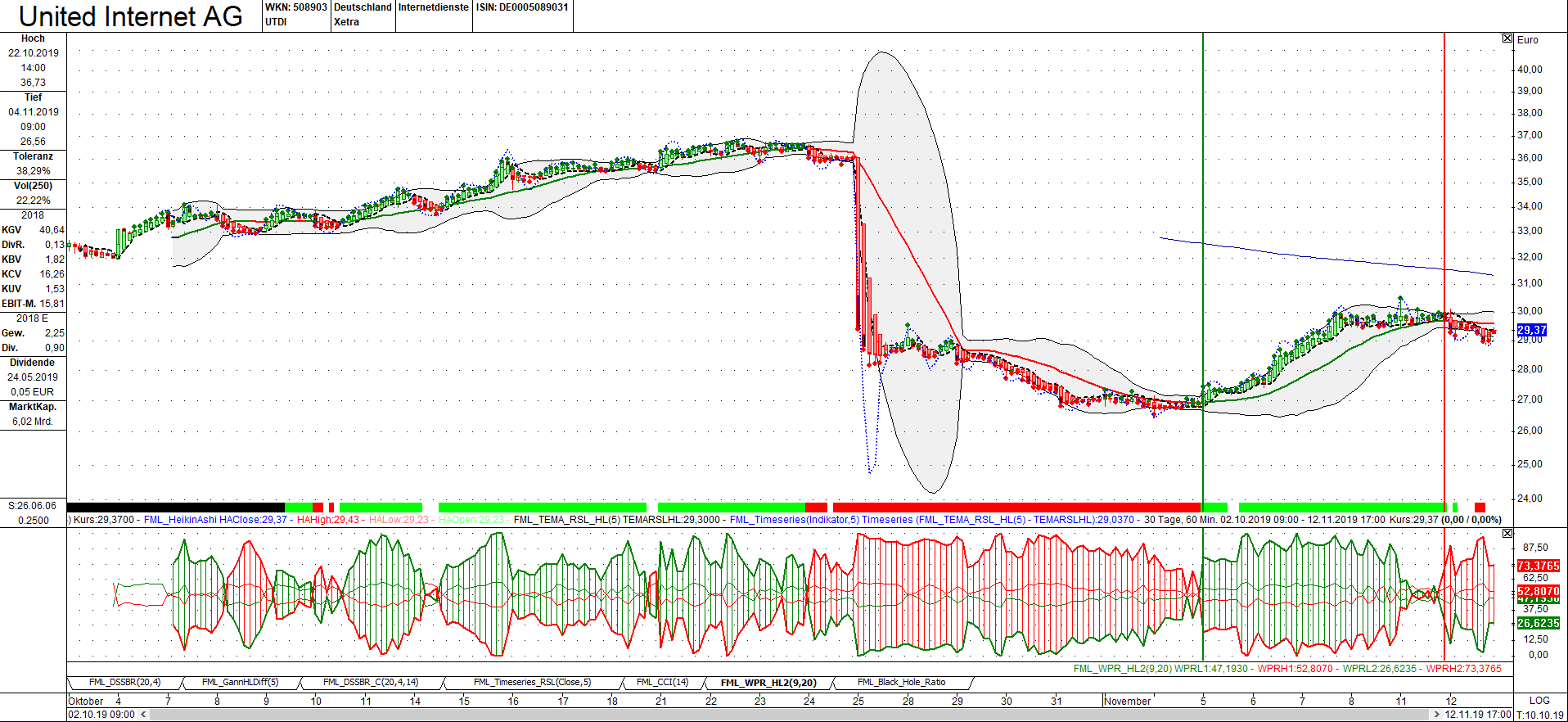Image resolution: width=1568 pixels, height=722 pixels.
Task: Click the KUV row value 1,53
Action: [55, 289]
